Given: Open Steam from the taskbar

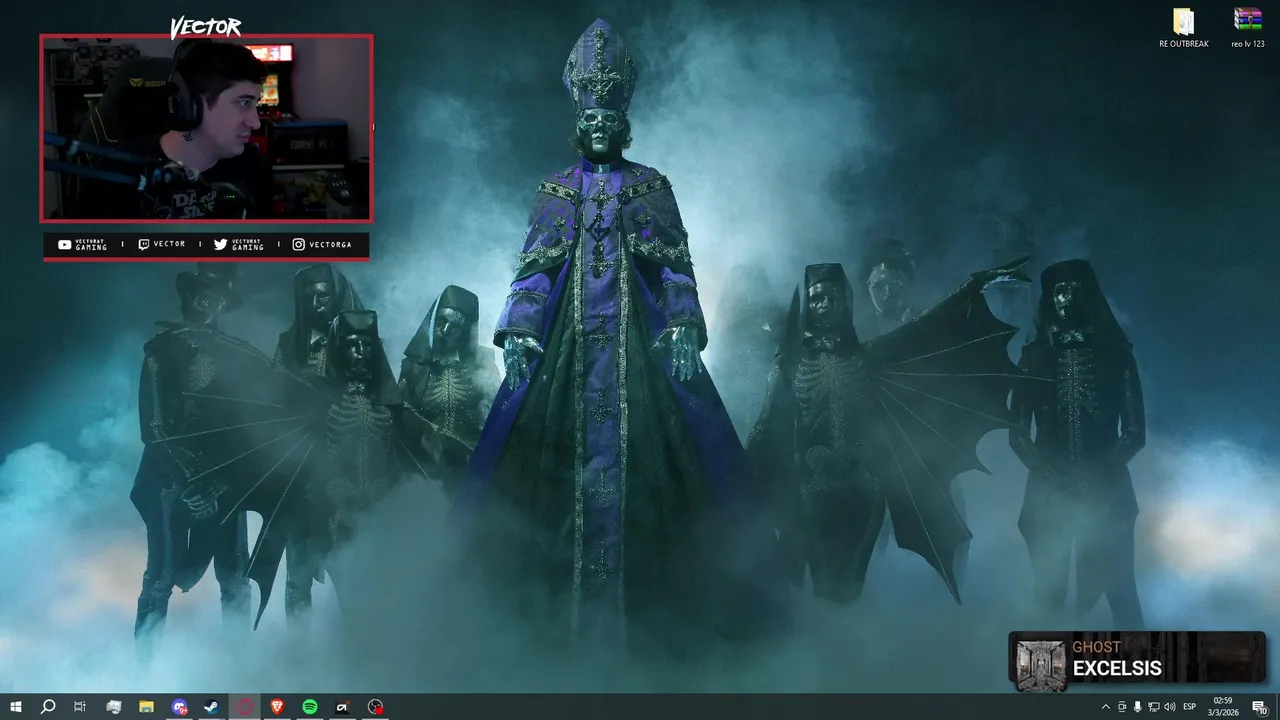Looking at the screenshot, I should (212, 707).
